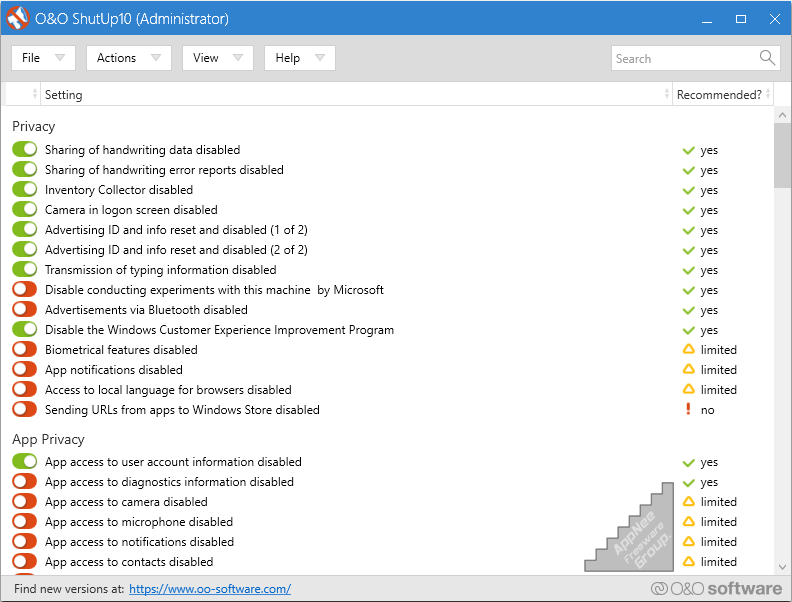Image resolution: width=792 pixels, height=602 pixels.
Task: Open the File menu
Action: (x=43, y=58)
